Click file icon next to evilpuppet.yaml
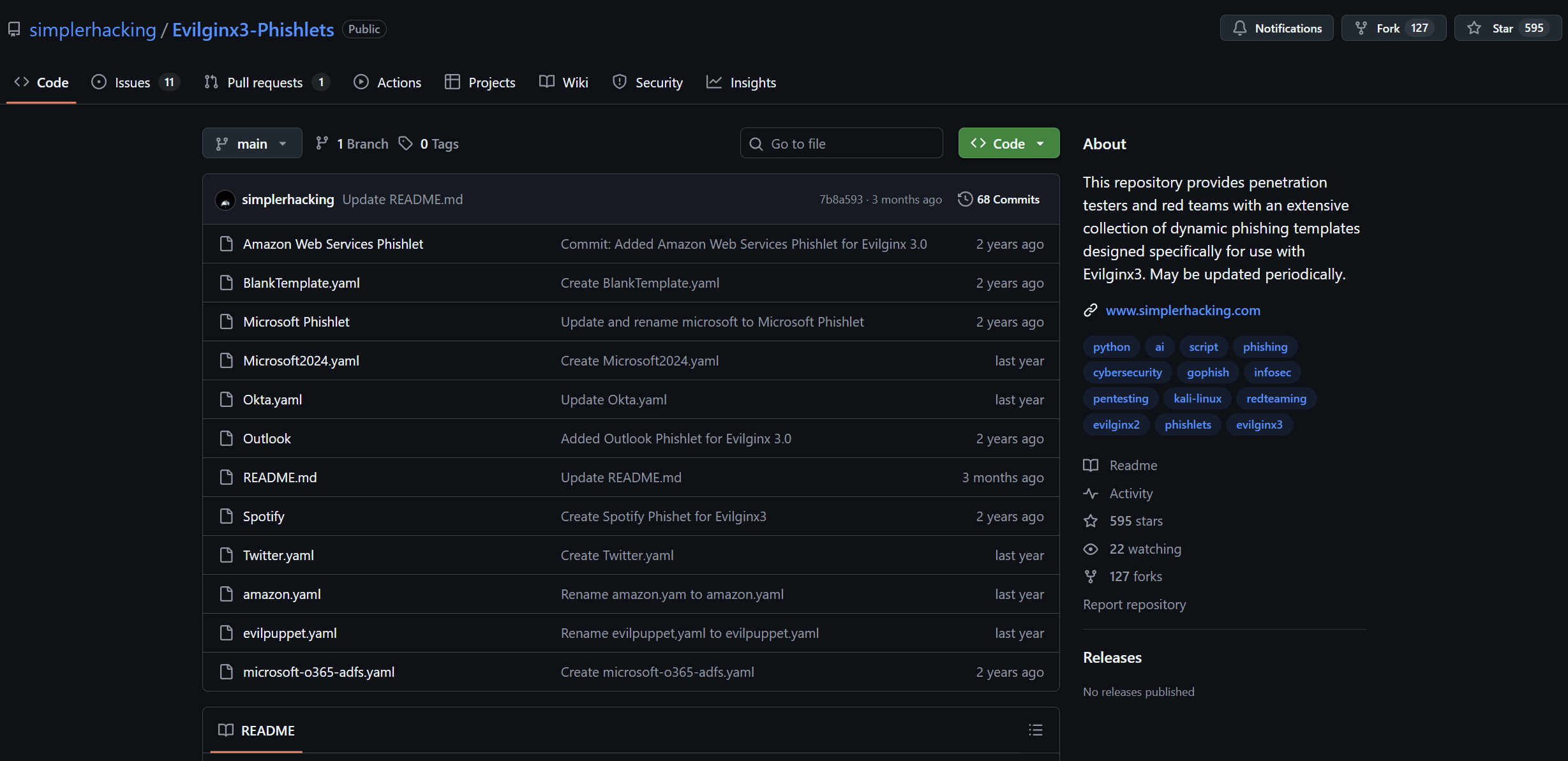The width and height of the screenshot is (1568, 761). tap(226, 633)
